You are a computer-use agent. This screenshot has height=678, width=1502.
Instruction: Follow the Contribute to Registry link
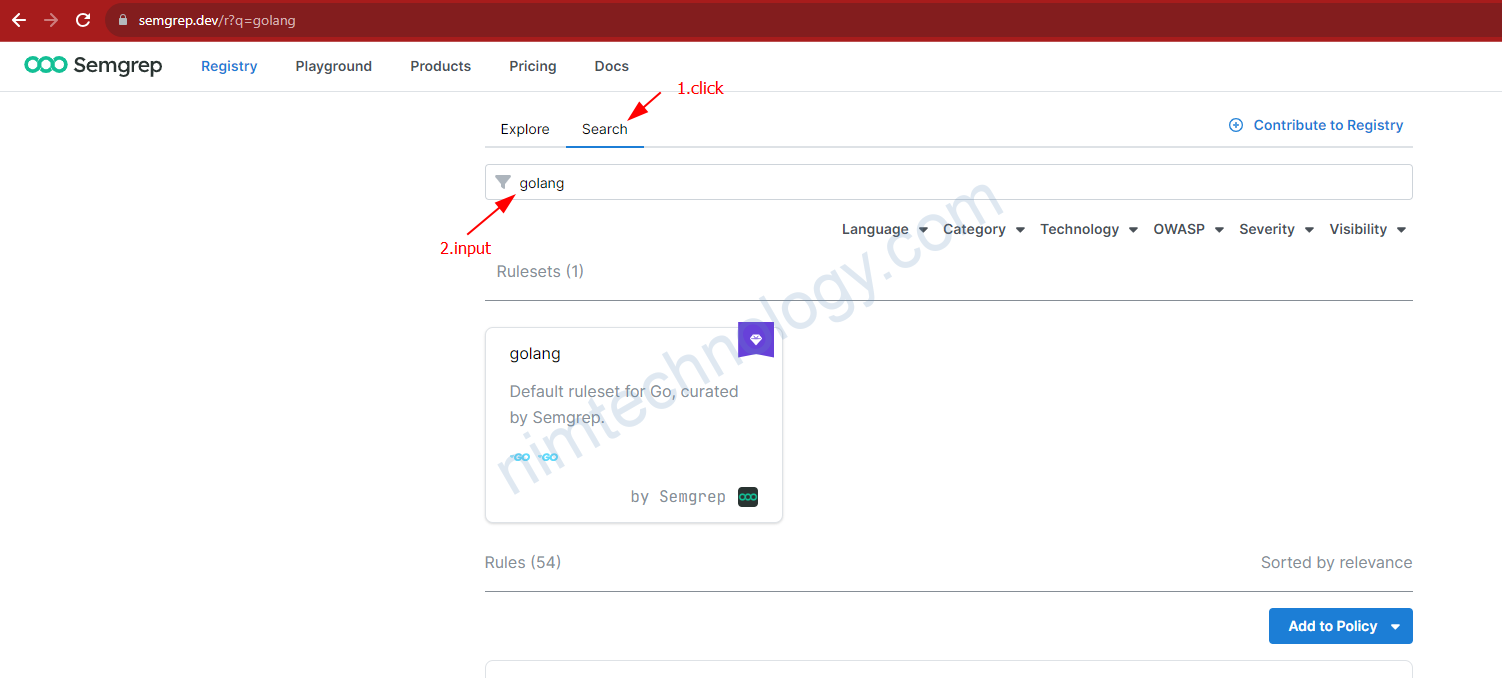pyautogui.click(x=1328, y=125)
